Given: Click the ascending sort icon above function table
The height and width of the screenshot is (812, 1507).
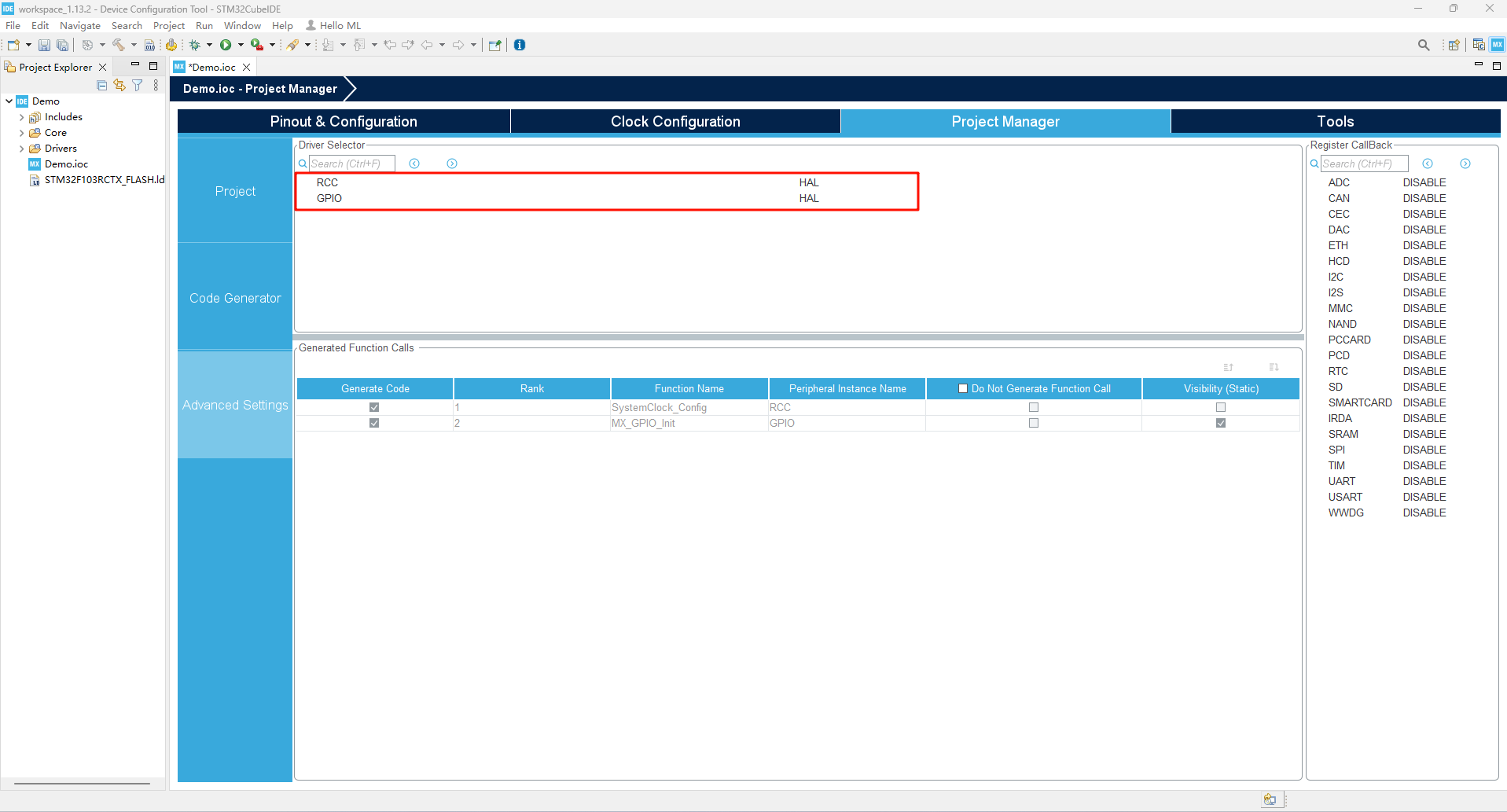Looking at the screenshot, I should pyautogui.click(x=1229, y=367).
